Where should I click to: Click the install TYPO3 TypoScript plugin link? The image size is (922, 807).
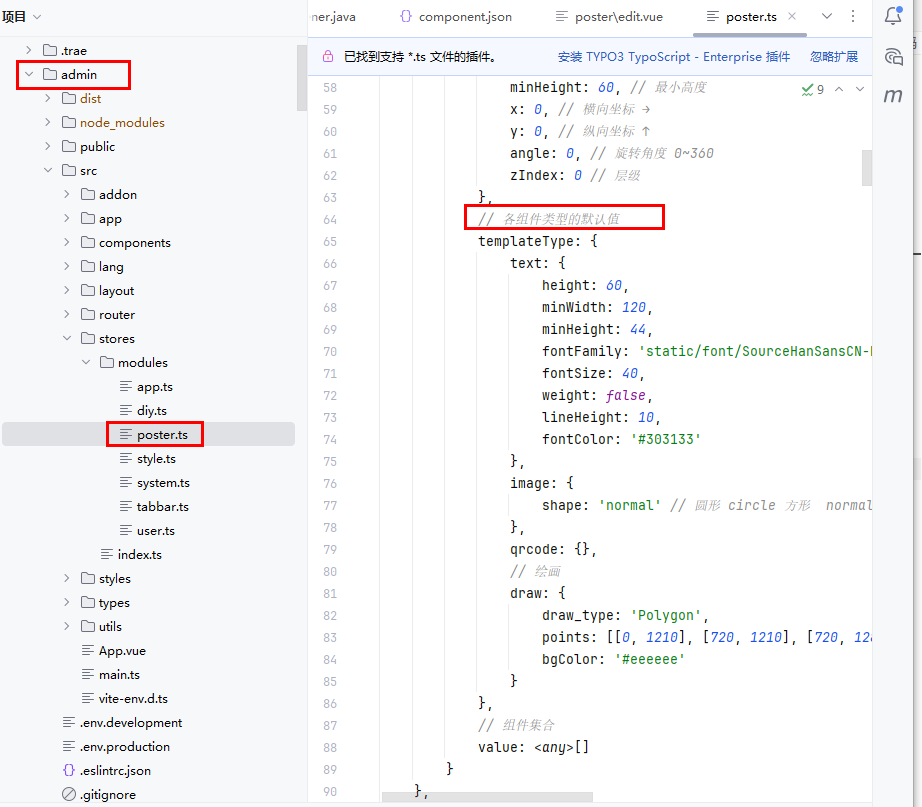pos(673,57)
